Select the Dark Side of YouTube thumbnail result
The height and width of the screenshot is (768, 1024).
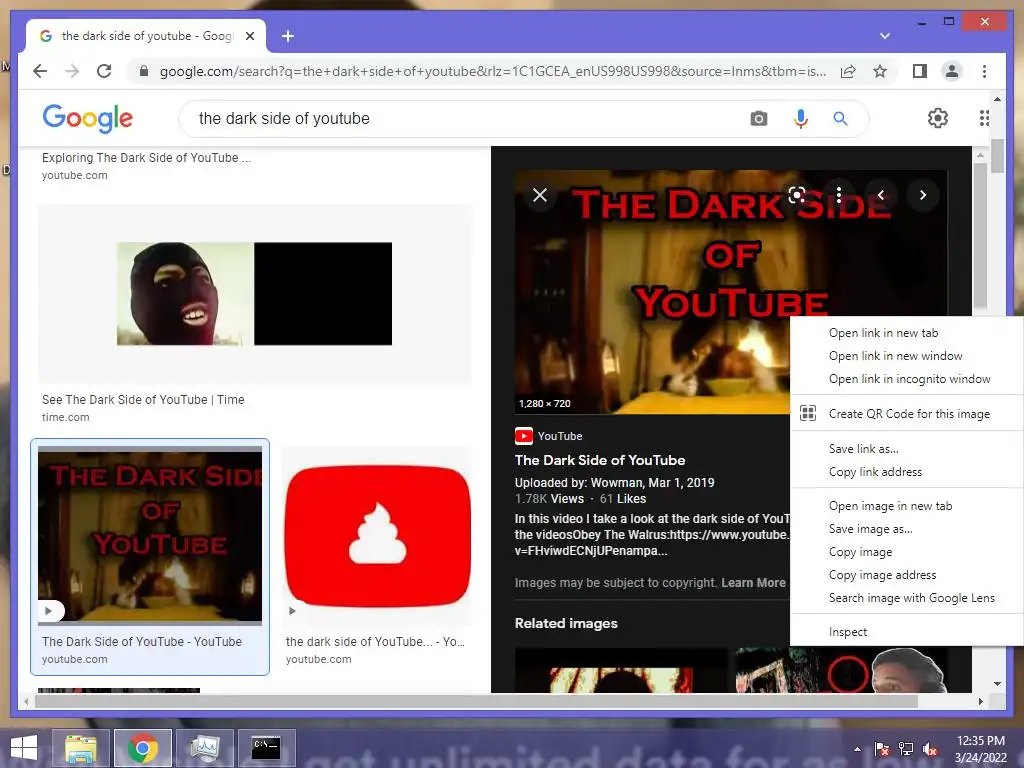click(x=150, y=535)
